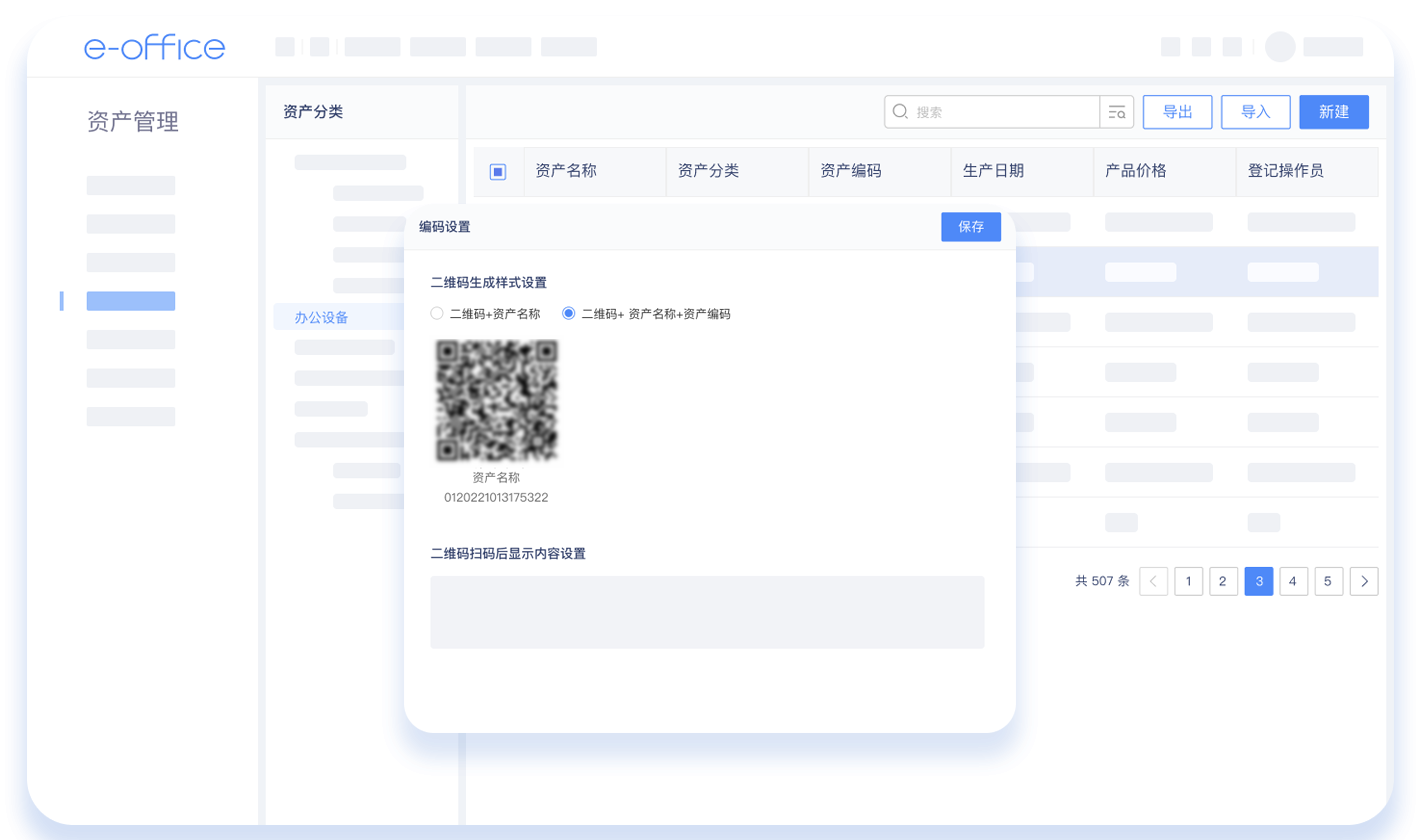The width and height of the screenshot is (1420, 840).
Task: Click the e-office logo
Action: point(155,47)
